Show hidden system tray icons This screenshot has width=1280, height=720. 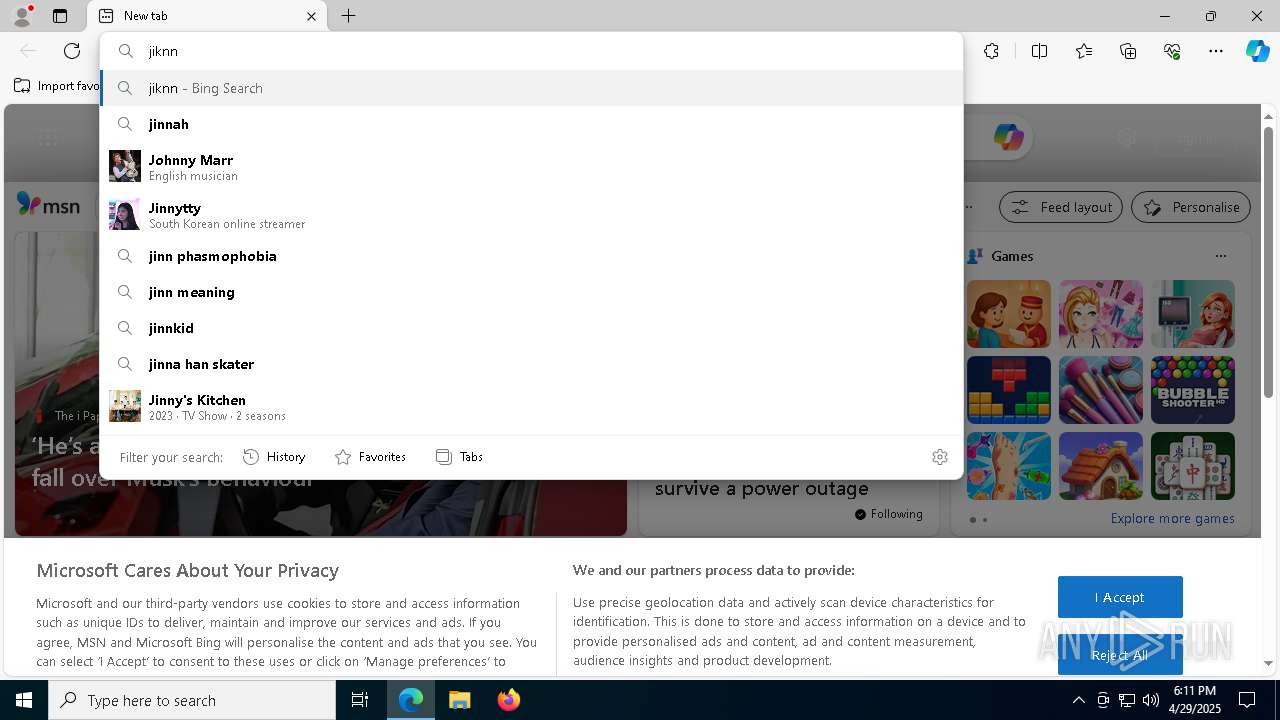tap(1078, 700)
